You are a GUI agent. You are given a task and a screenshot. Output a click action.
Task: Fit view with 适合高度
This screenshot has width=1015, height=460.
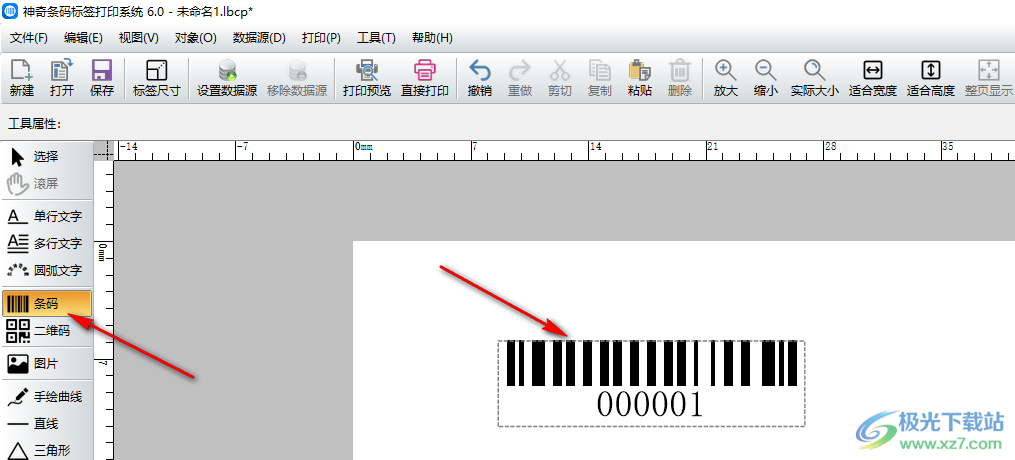click(931, 78)
